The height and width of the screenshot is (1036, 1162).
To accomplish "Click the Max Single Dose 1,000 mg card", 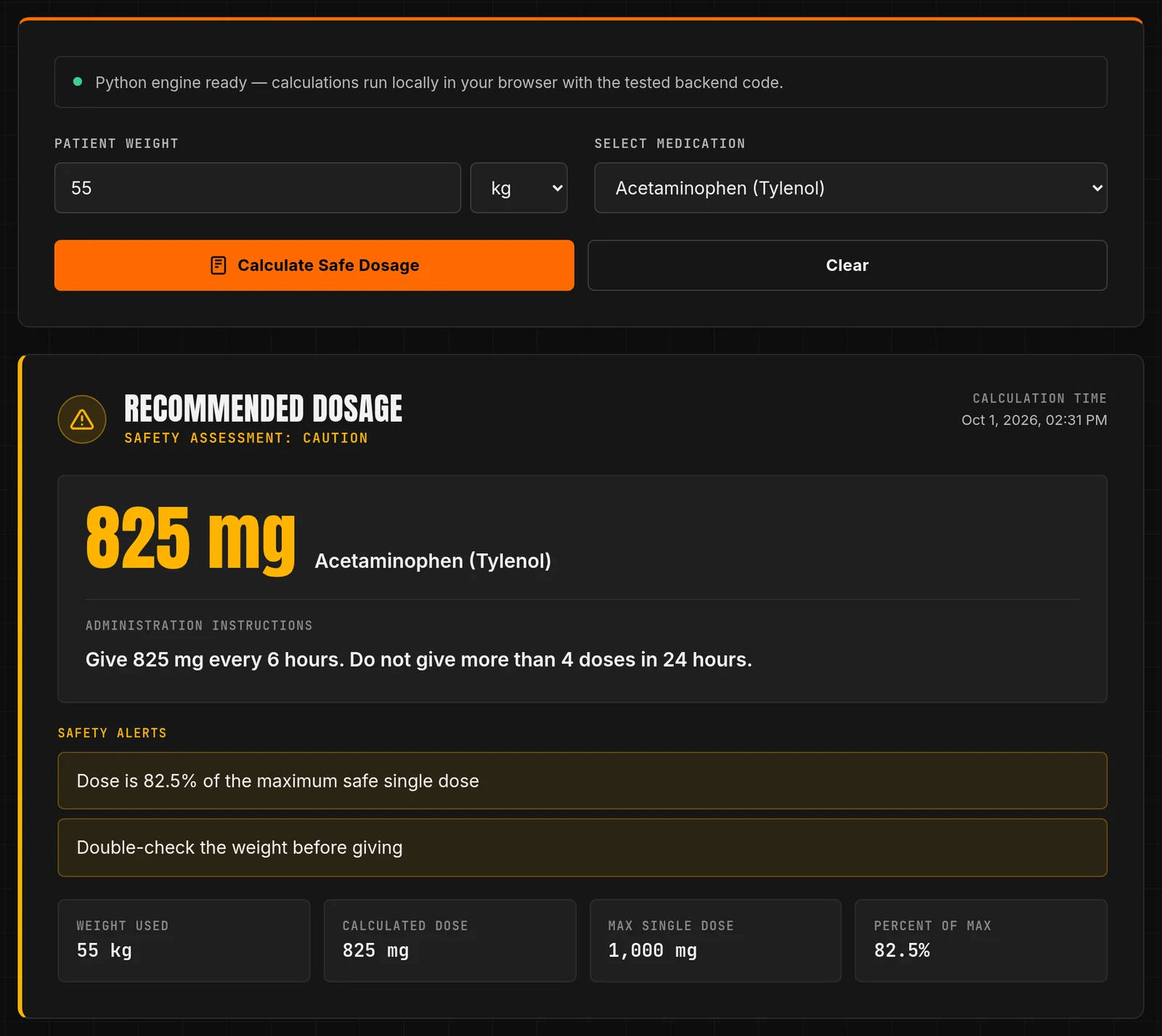I will [715, 941].
